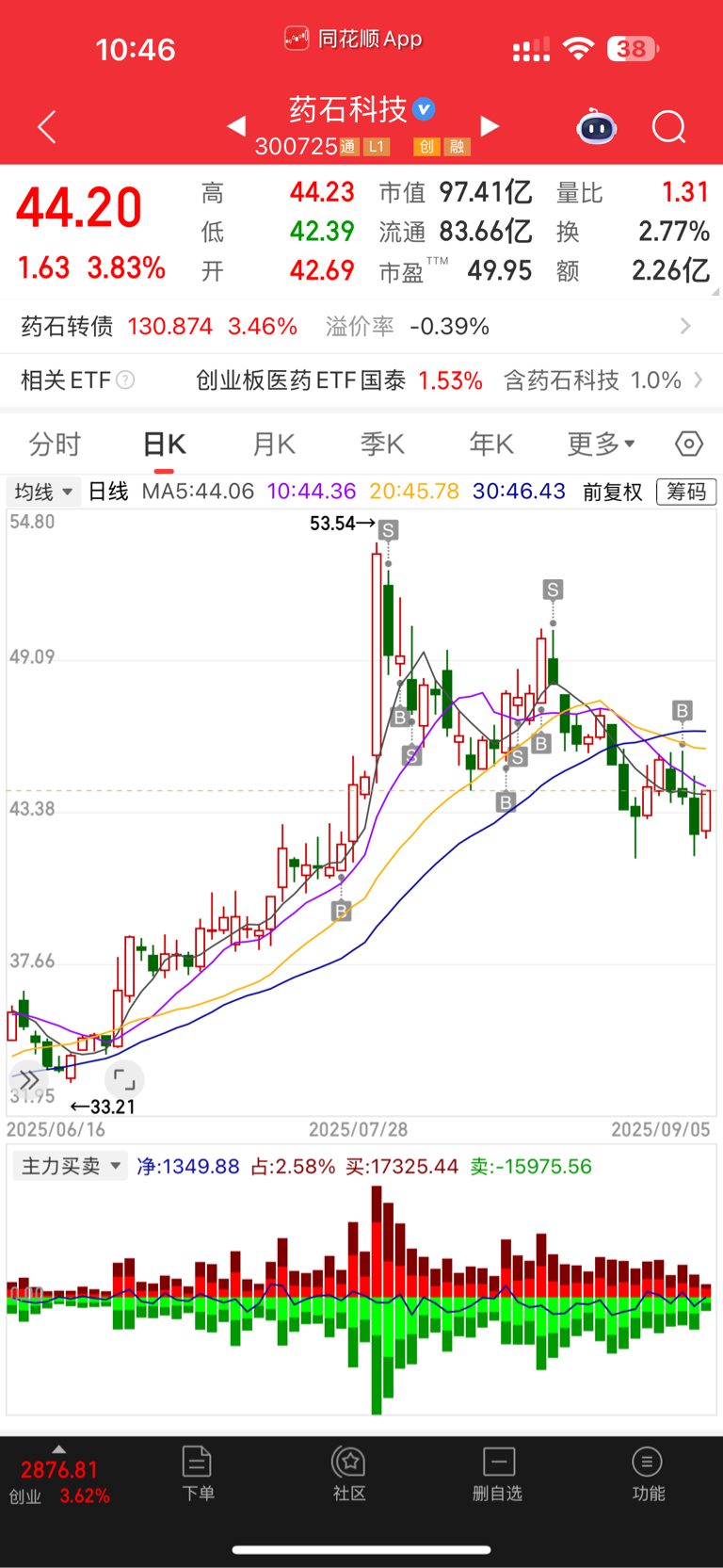723x1568 pixels.
Task: Open chart settings hexagon icon
Action: (x=689, y=444)
